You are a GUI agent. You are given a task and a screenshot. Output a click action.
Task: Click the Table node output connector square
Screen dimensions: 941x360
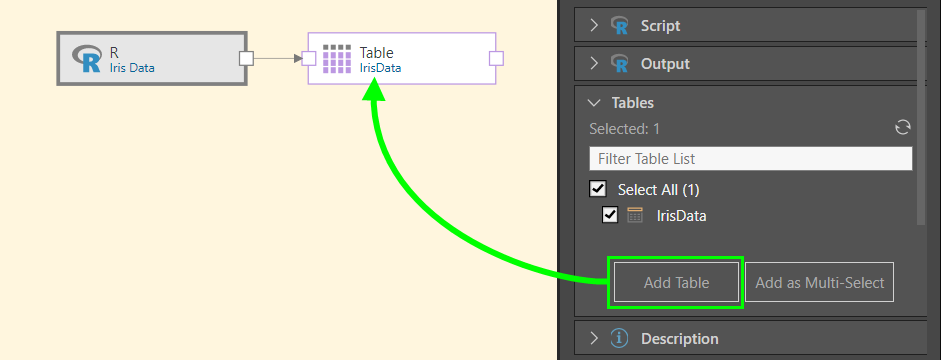496,58
